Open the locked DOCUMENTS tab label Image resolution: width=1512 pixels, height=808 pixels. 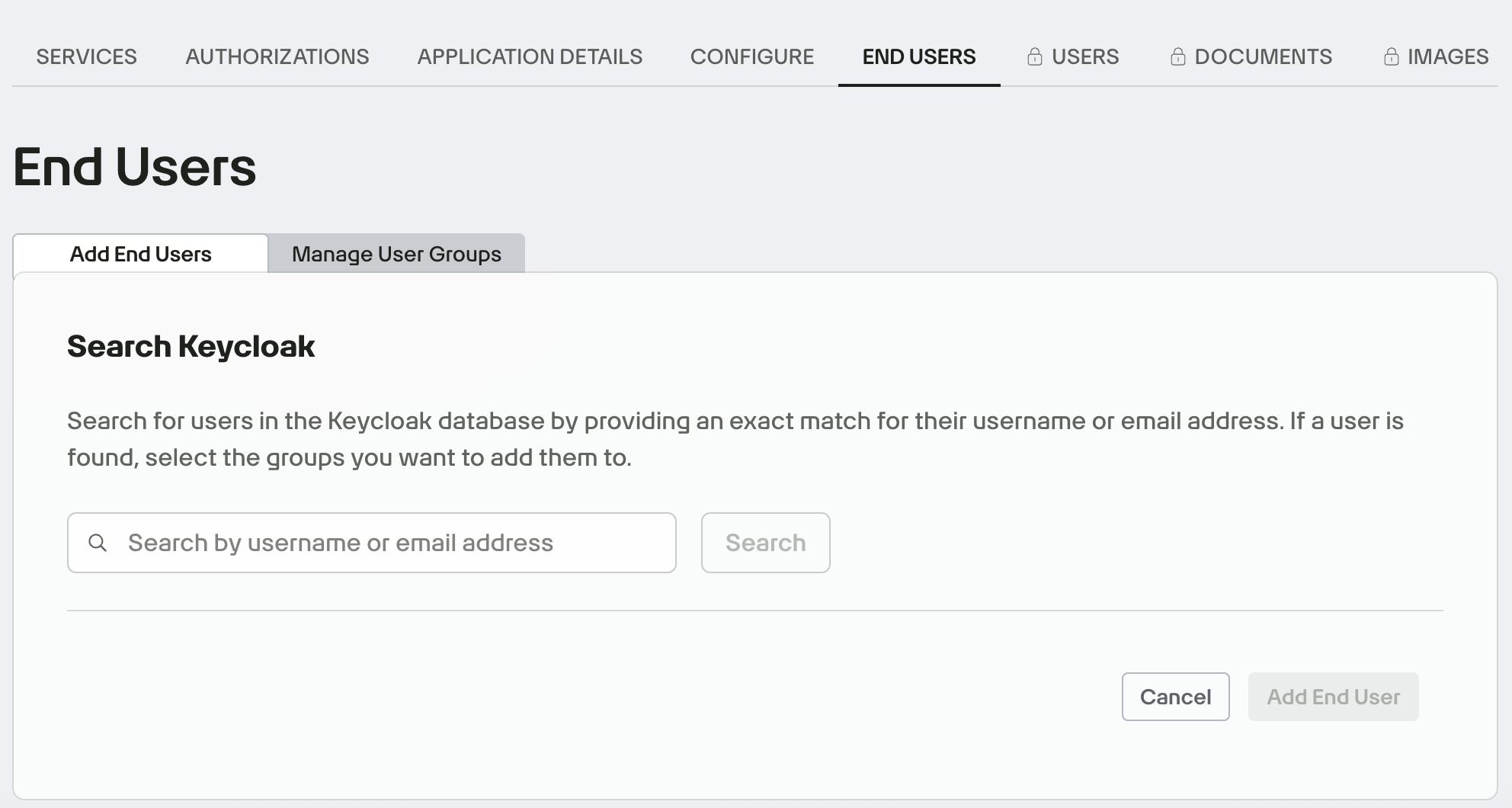pos(1263,57)
